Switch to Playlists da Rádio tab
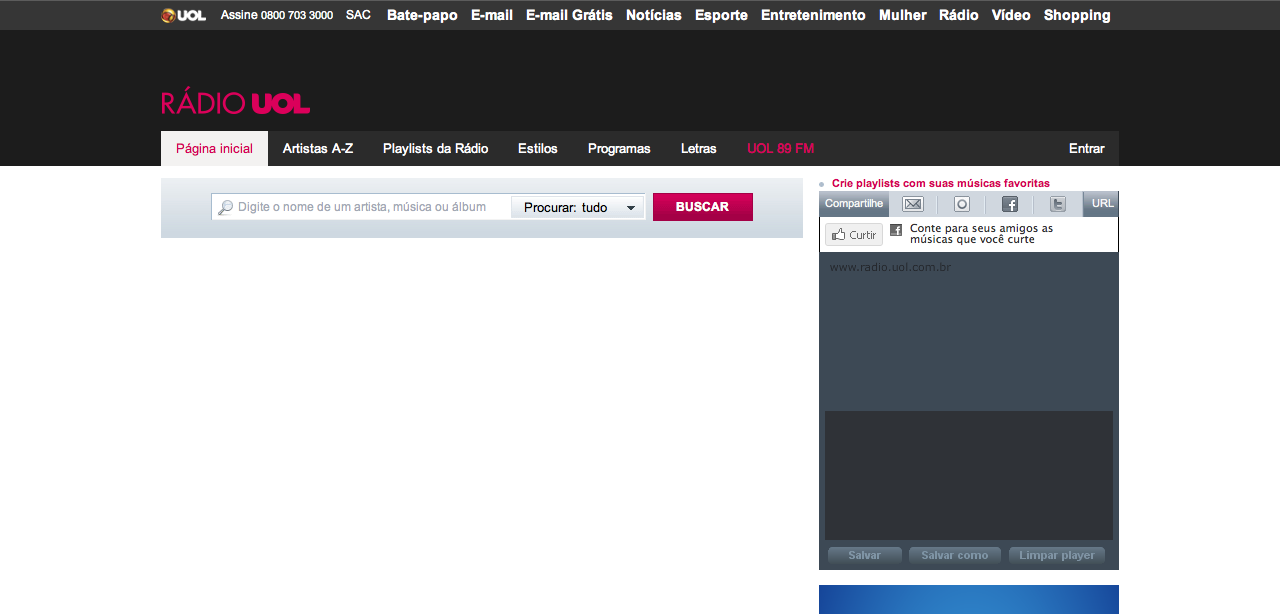1280x614 pixels. [x=435, y=149]
